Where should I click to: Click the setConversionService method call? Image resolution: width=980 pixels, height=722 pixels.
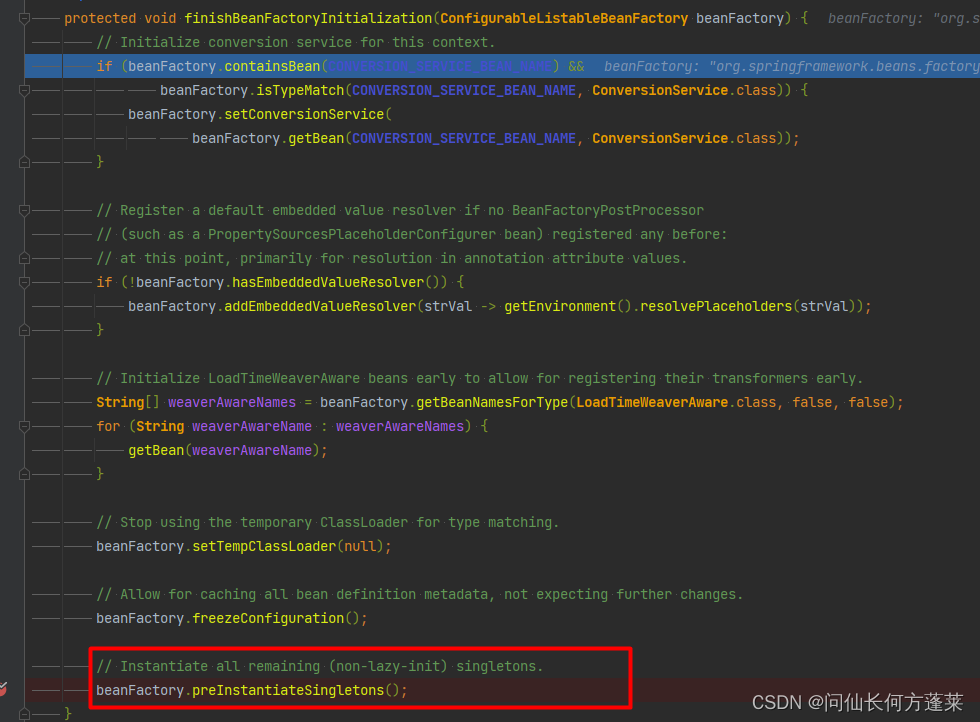click(304, 114)
